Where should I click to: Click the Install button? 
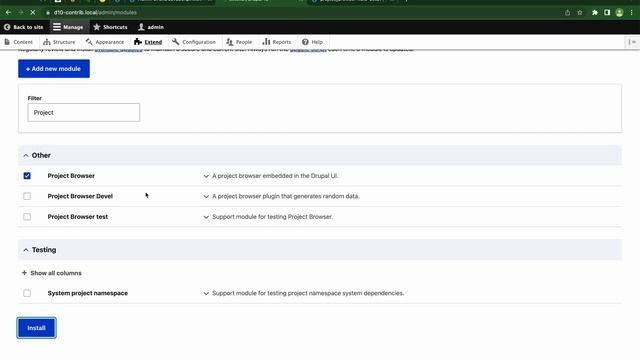36,328
